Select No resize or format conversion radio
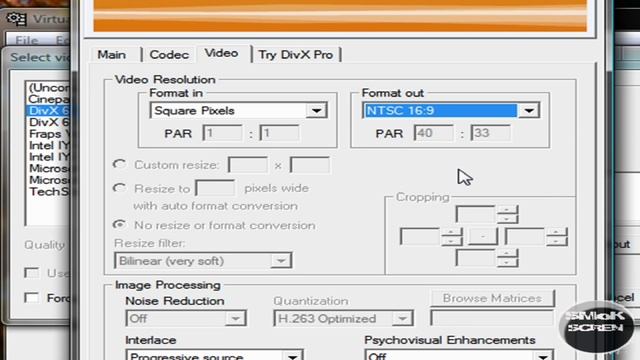This screenshot has width=640, height=360. (119, 225)
